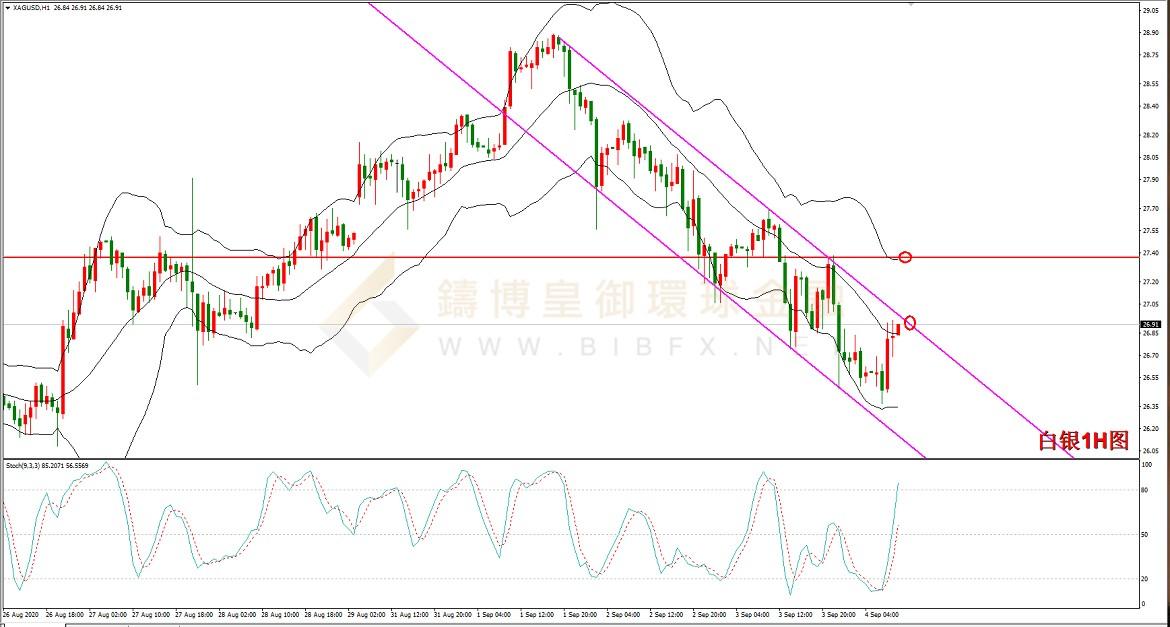Click the 29.05 price scale label
Screen dimensions: 1170x627
(x=1149, y=10)
